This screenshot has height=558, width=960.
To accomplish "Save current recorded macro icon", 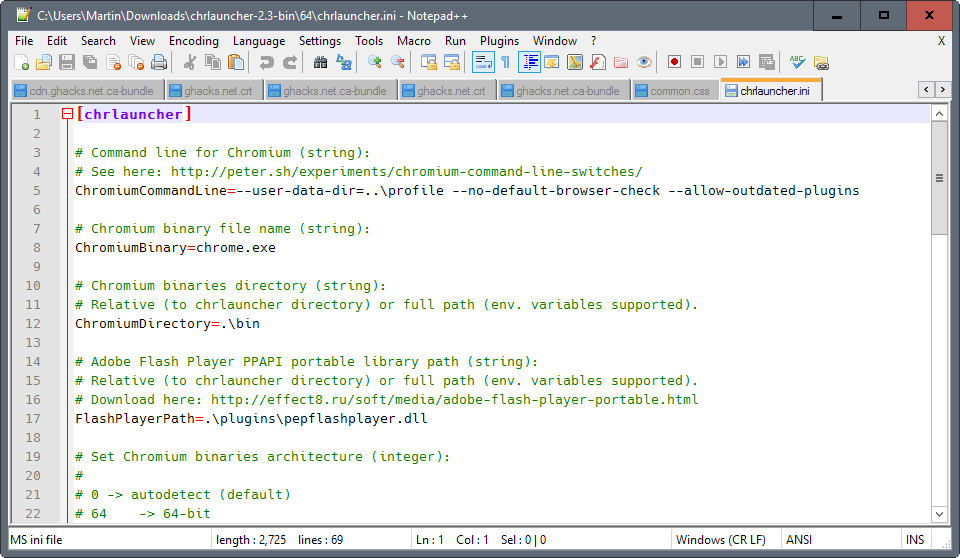I will coord(767,62).
